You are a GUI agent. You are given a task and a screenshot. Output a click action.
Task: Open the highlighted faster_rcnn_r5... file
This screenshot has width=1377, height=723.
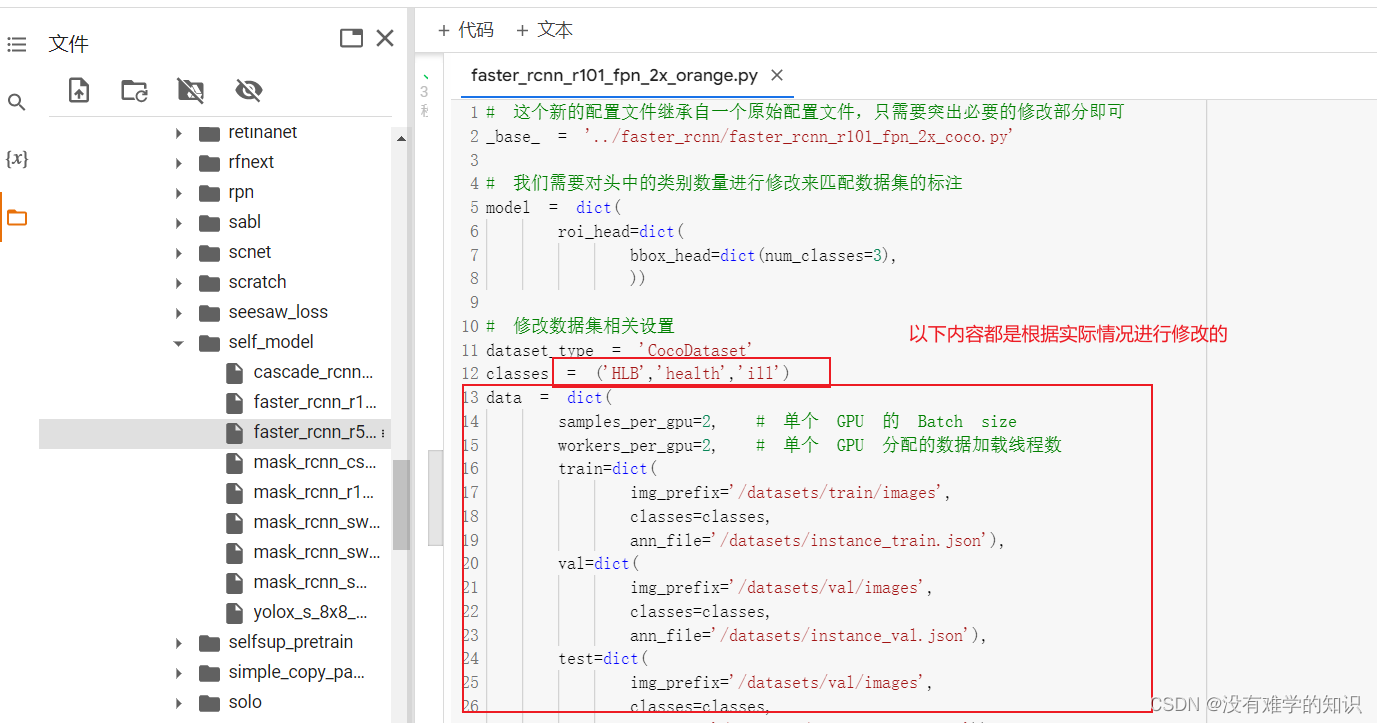315,432
